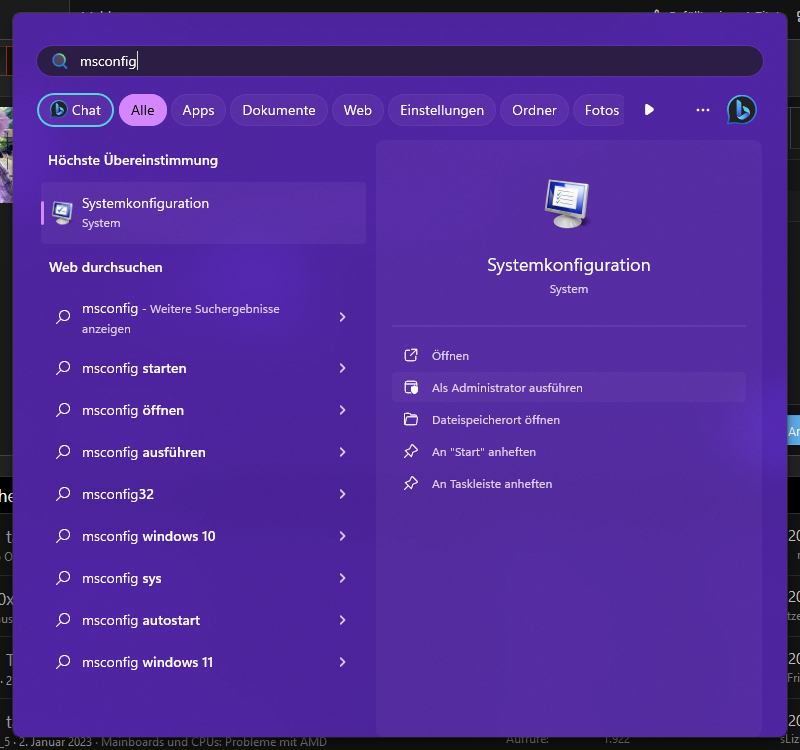Switch to the Fotos filter tab
800x750 pixels.
point(599,110)
